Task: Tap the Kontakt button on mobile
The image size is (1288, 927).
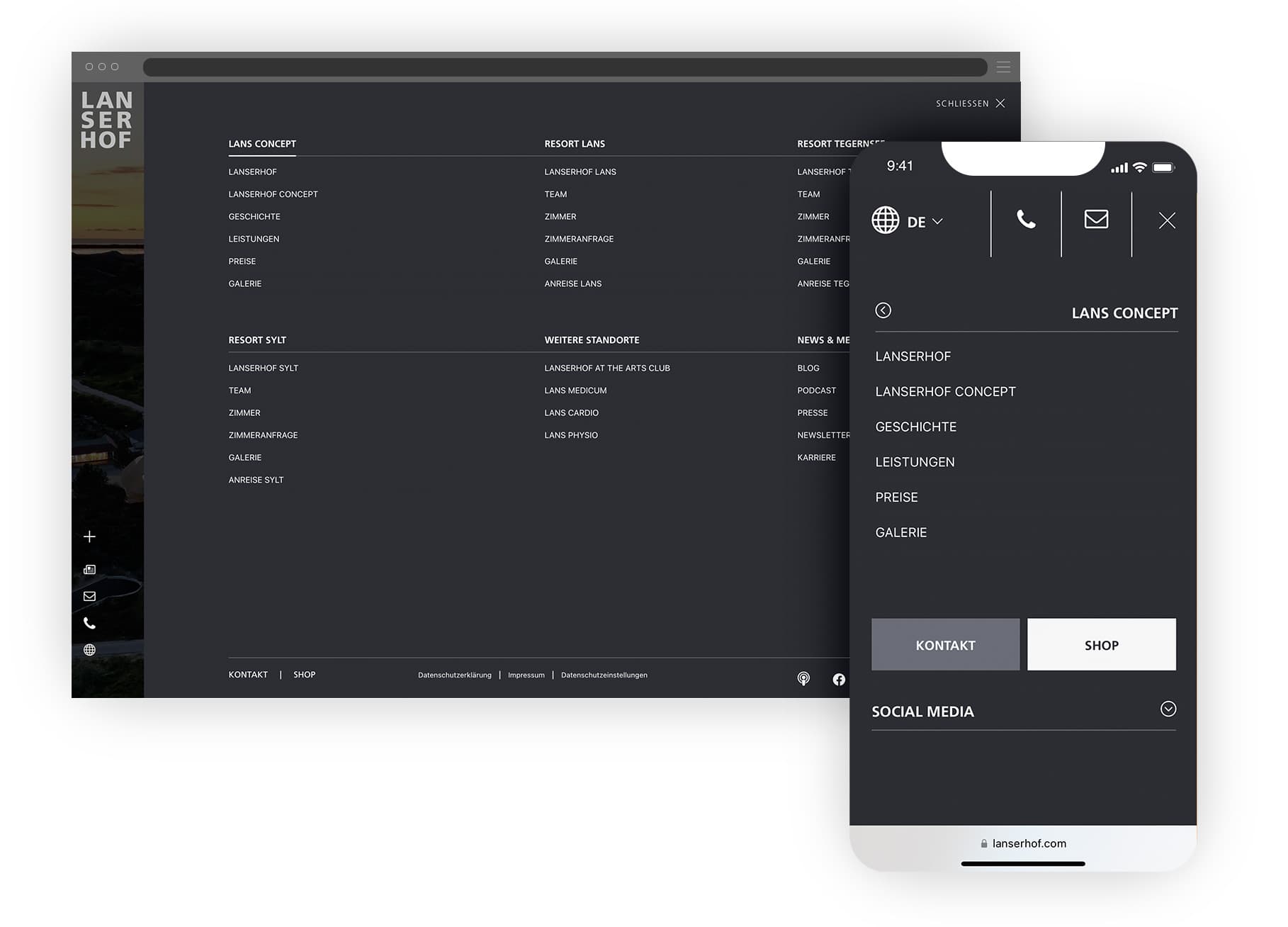Action: point(945,645)
